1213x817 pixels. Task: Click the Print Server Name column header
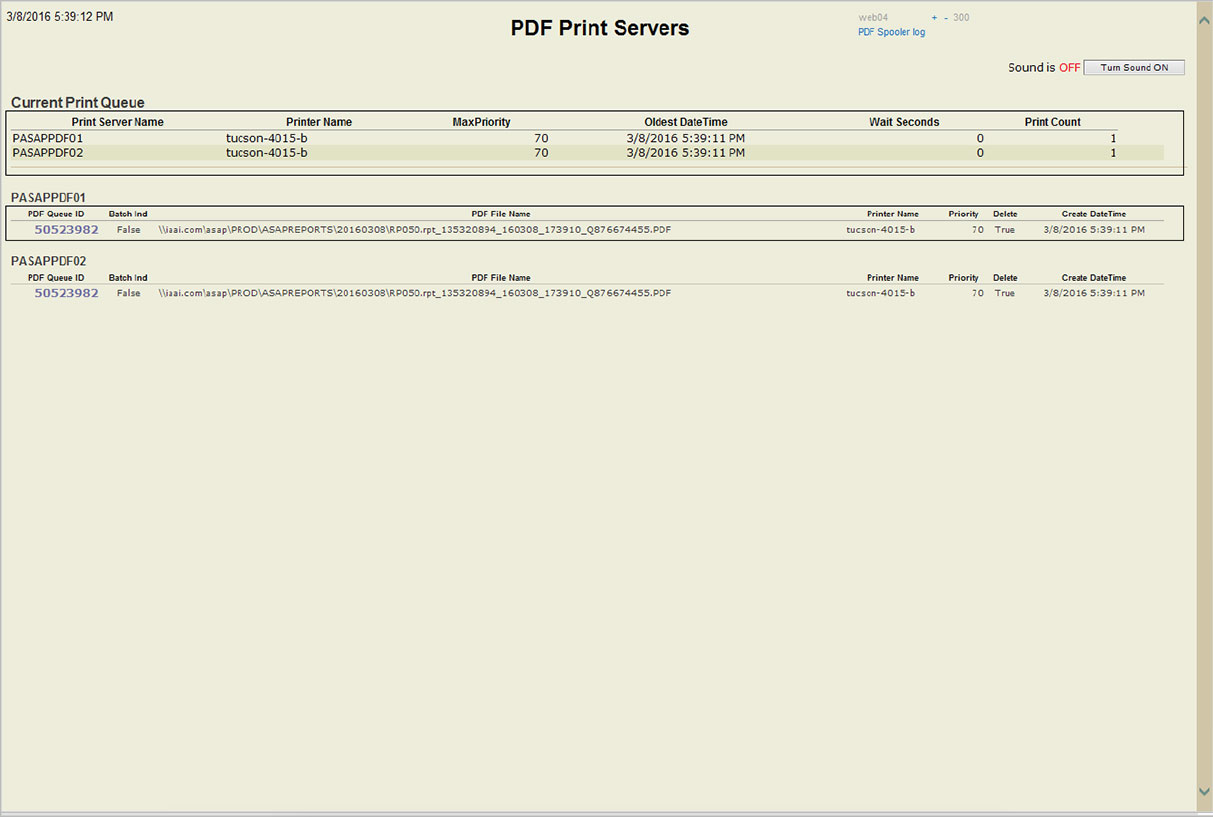pos(117,122)
